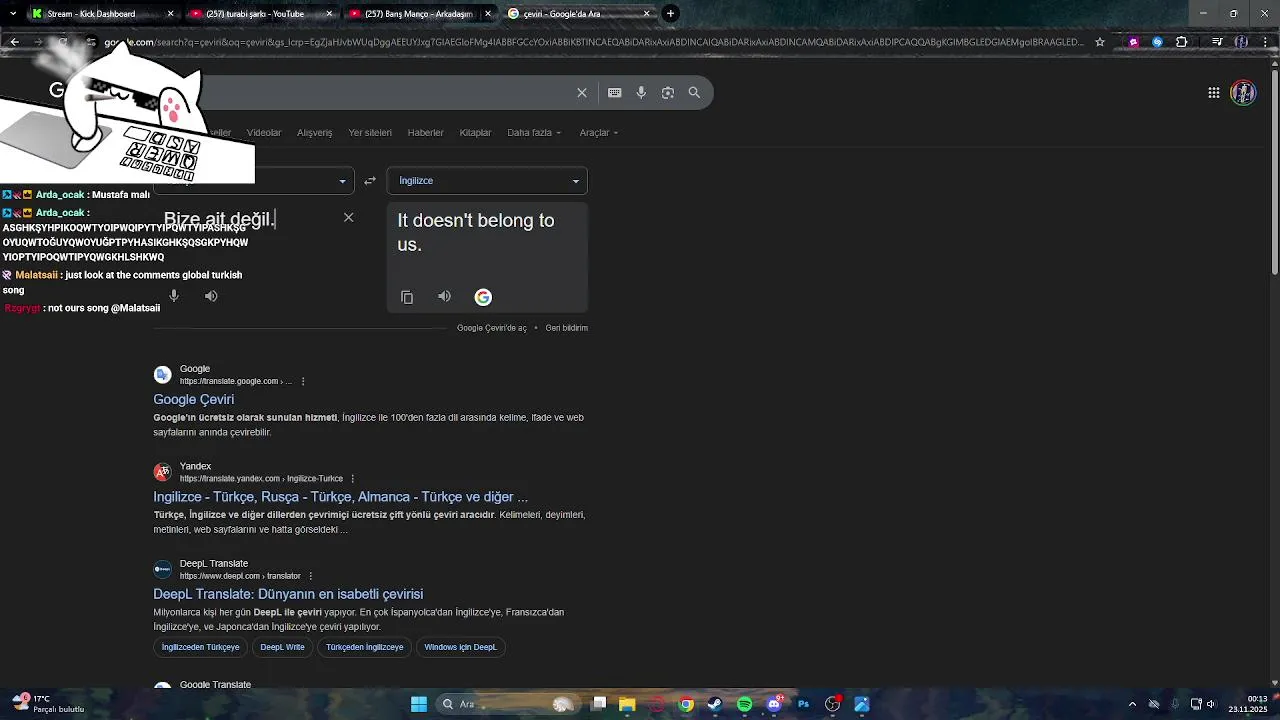Open the pink extension icon in toolbar

coord(1133,42)
